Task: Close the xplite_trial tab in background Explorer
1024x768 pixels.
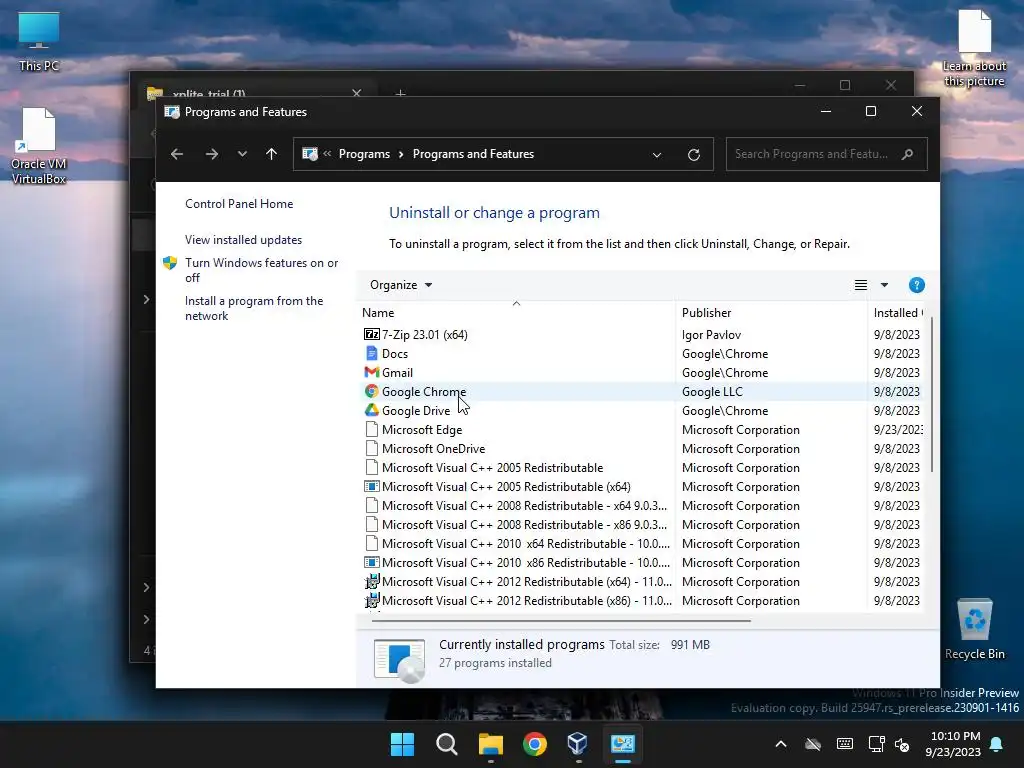Action: point(357,93)
